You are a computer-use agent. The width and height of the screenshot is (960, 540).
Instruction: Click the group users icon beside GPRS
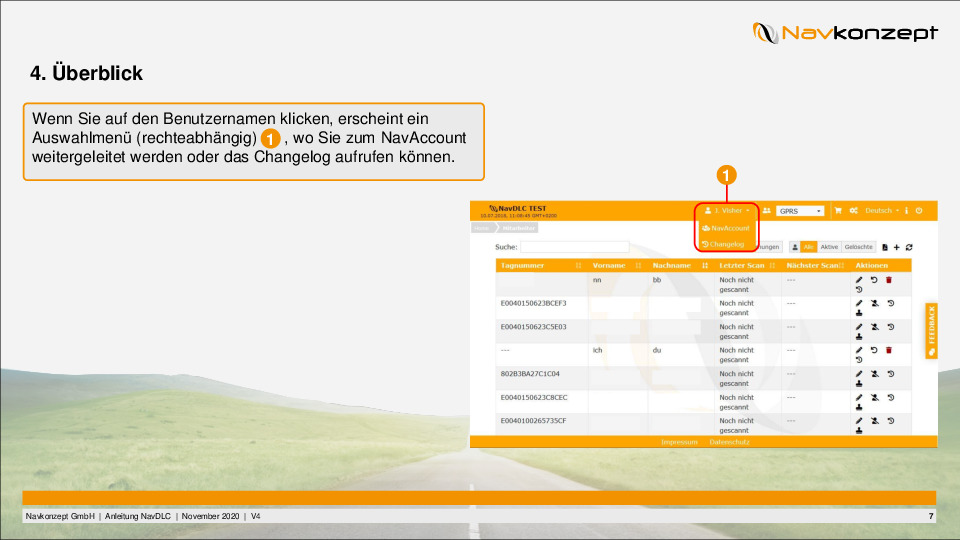coord(767,211)
